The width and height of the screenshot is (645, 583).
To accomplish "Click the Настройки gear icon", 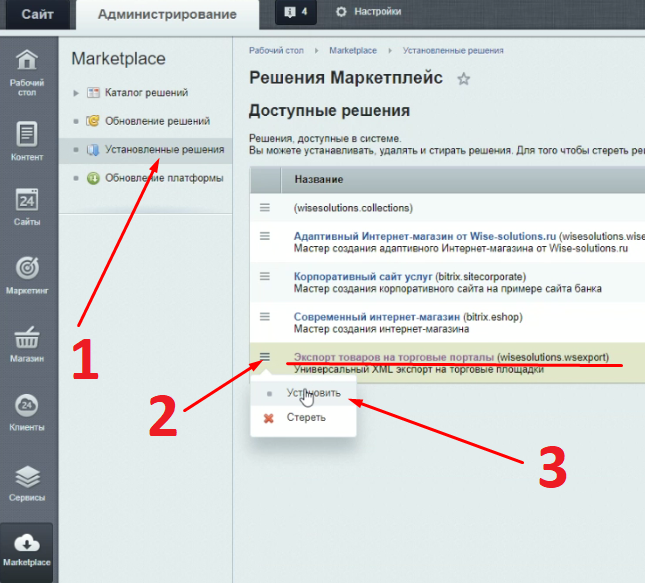I will coord(341,12).
